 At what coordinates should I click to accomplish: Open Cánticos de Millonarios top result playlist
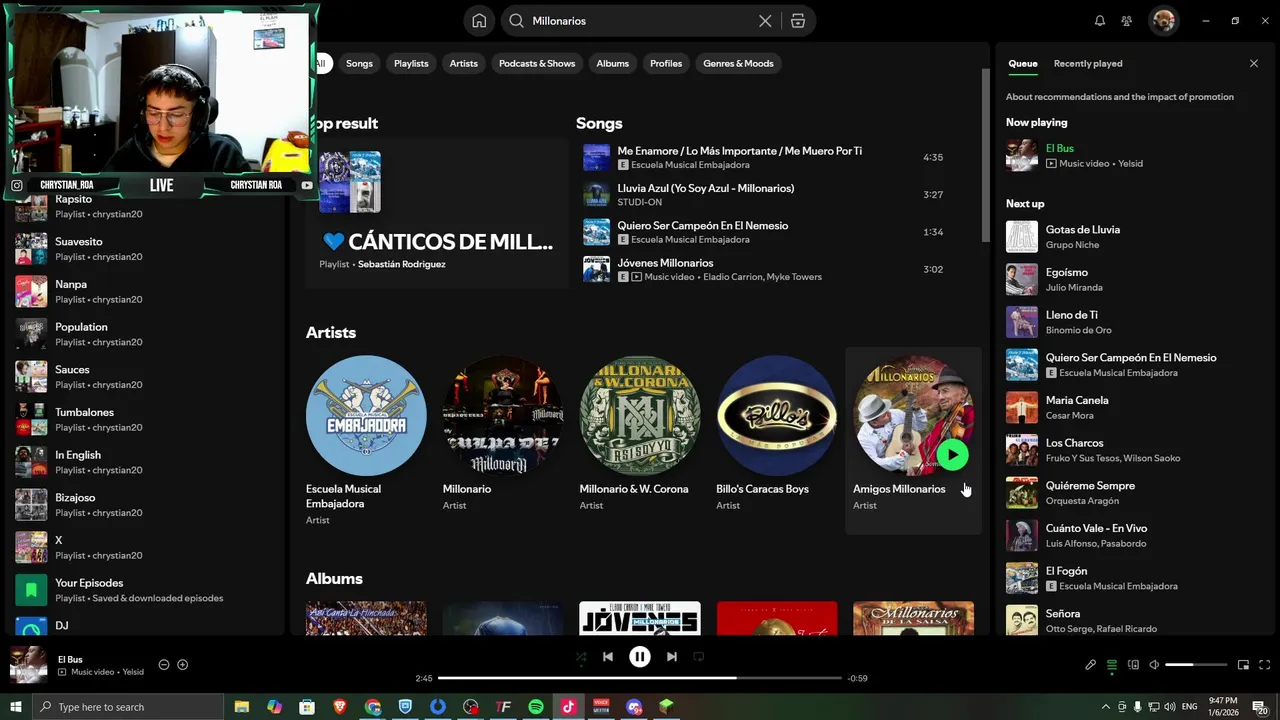pyautogui.click(x=437, y=214)
